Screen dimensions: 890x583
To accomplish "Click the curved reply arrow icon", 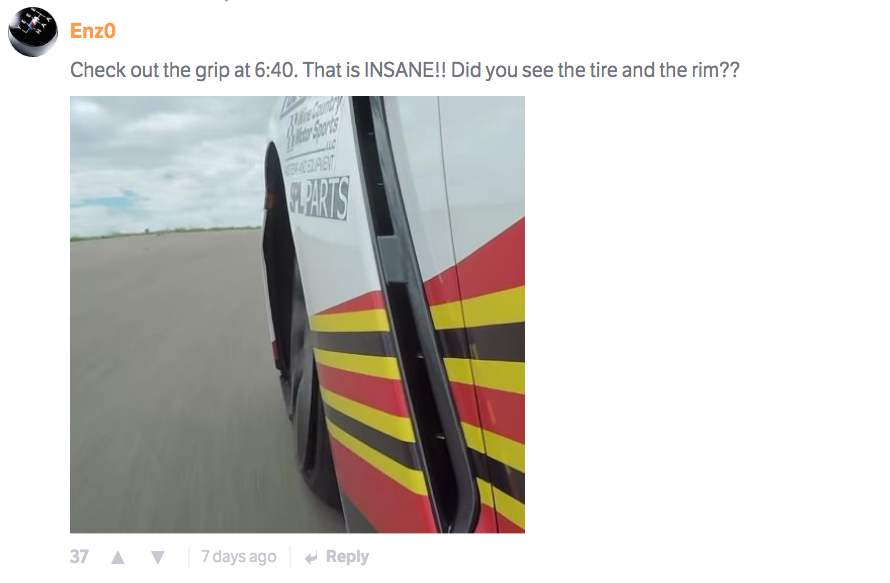I will [311, 557].
